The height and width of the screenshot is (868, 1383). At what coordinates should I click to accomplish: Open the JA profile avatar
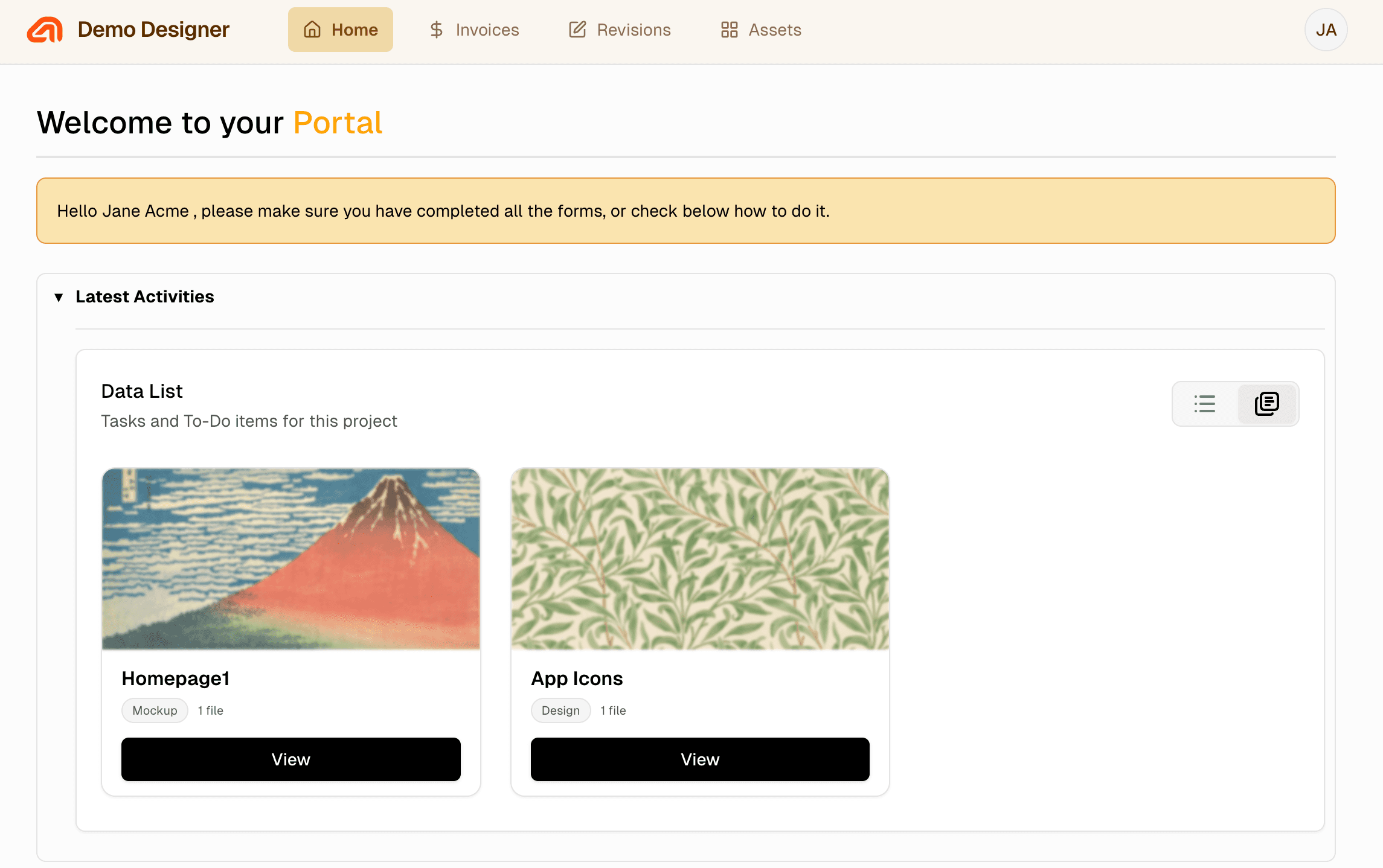1326,29
